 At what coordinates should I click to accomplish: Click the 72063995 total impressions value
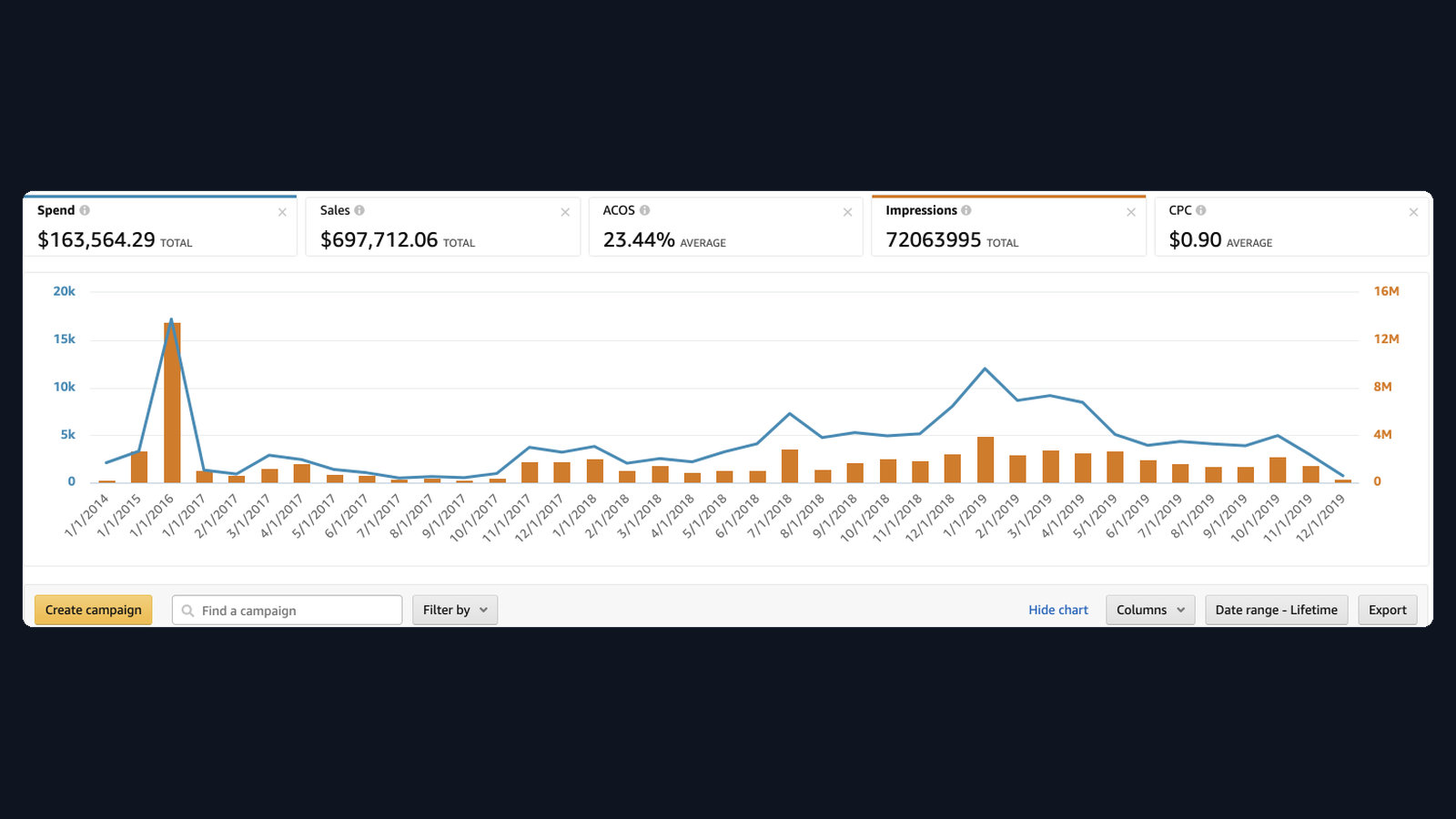pos(934,240)
